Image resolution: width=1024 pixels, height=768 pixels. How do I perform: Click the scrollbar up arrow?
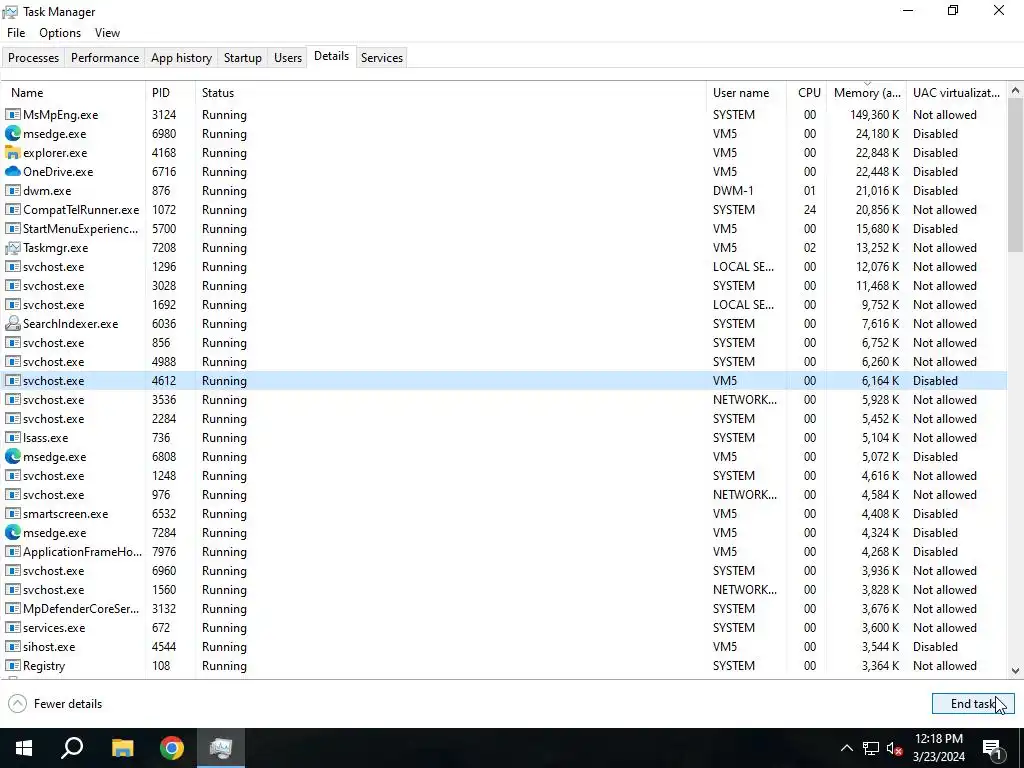tap(1016, 91)
